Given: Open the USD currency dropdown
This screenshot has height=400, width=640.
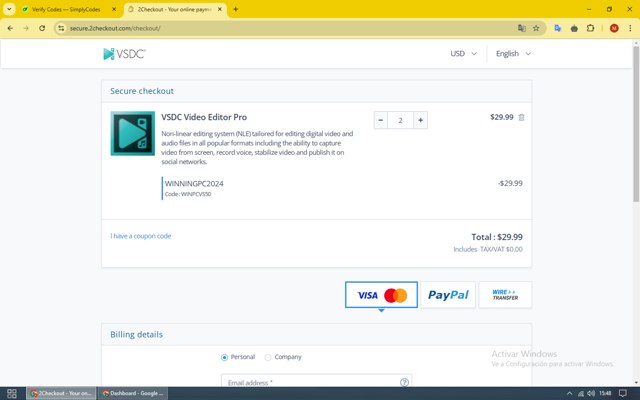Looking at the screenshot, I should [463, 53].
